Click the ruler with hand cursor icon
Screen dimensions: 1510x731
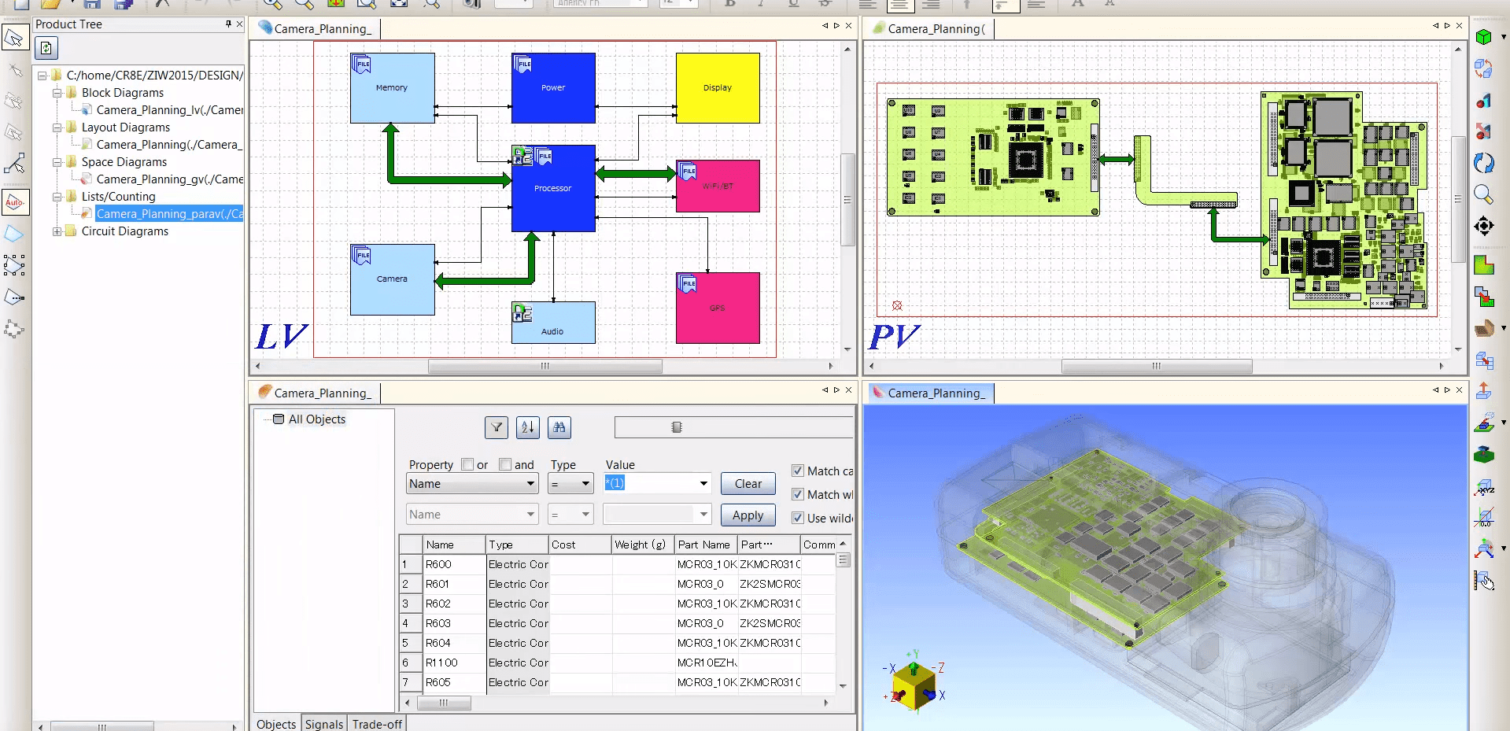(x=1484, y=580)
